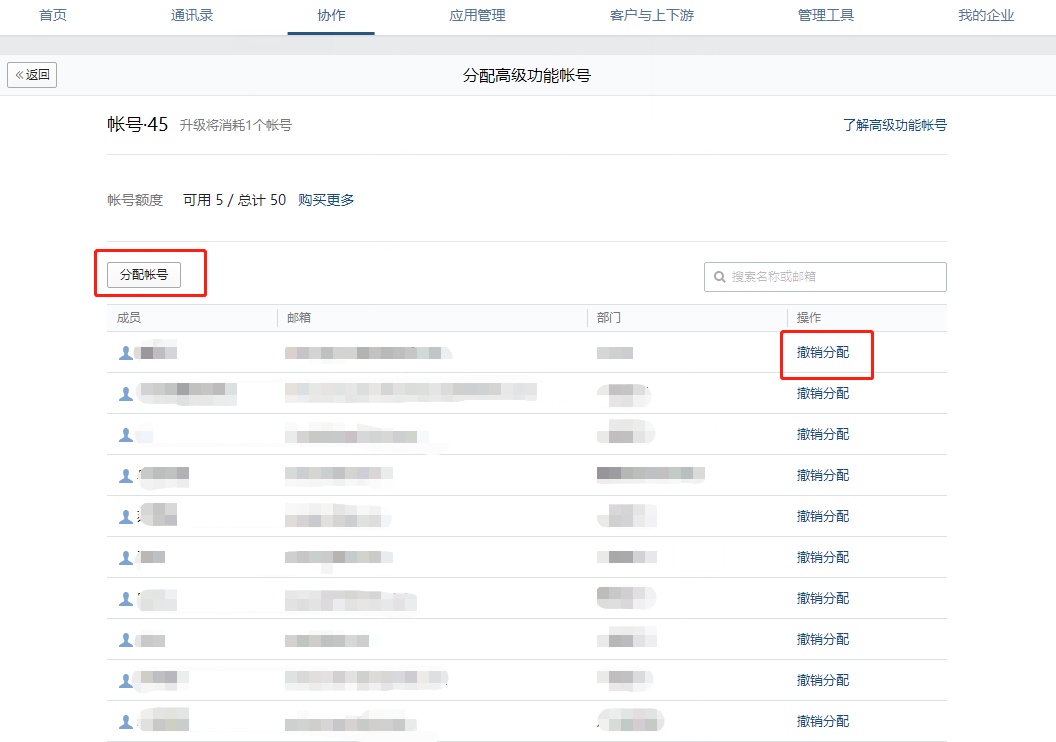1056x742 pixels.
Task: Revoke assignment in the fifth row
Action: (x=822, y=517)
